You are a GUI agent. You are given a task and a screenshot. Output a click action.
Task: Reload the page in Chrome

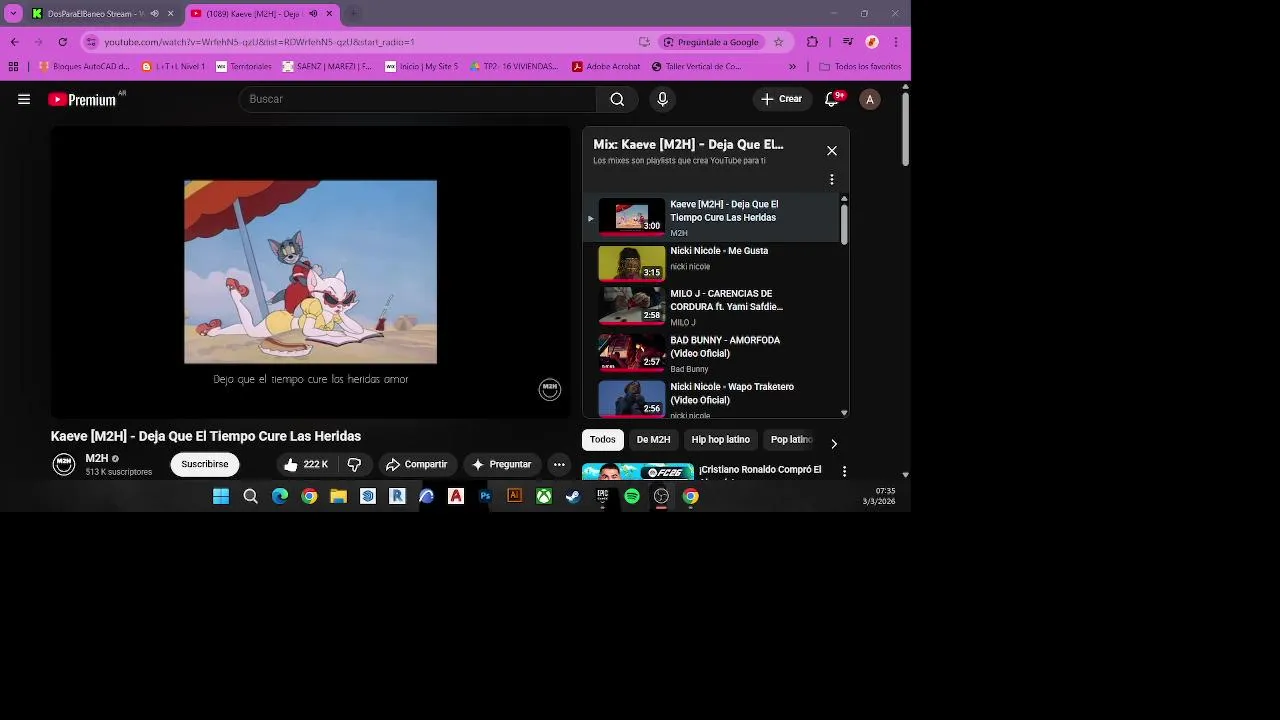tap(62, 42)
